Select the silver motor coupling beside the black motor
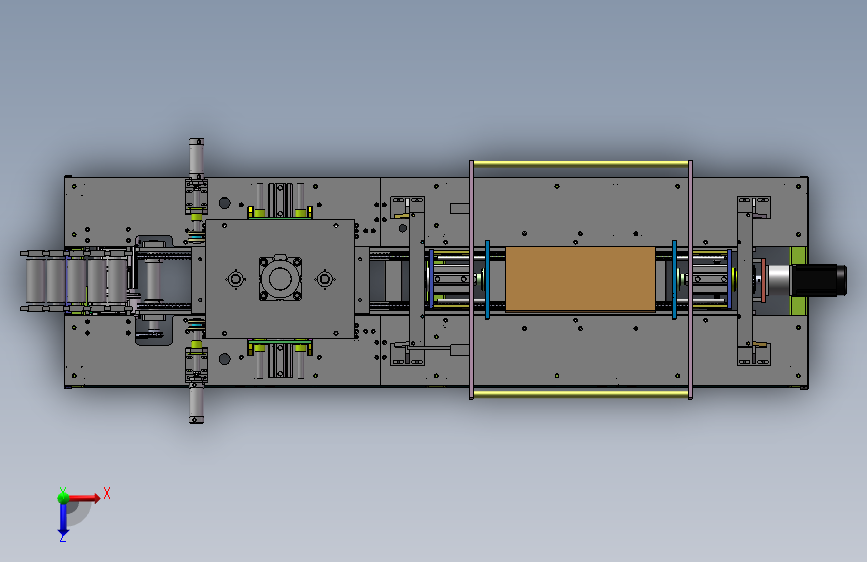This screenshot has width=867, height=562. 779,280
